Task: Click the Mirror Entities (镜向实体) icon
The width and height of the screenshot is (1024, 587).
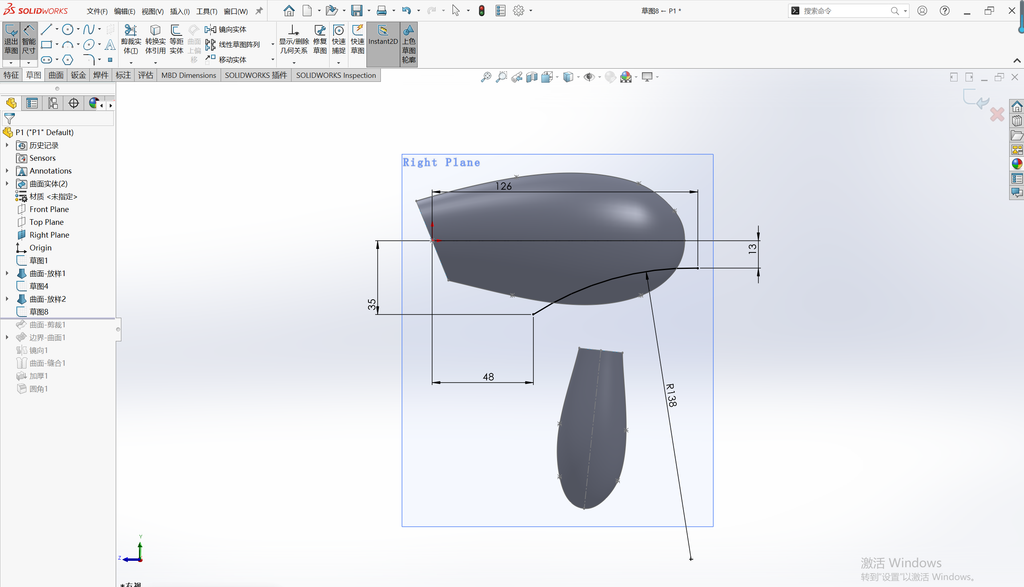Action: (x=210, y=29)
